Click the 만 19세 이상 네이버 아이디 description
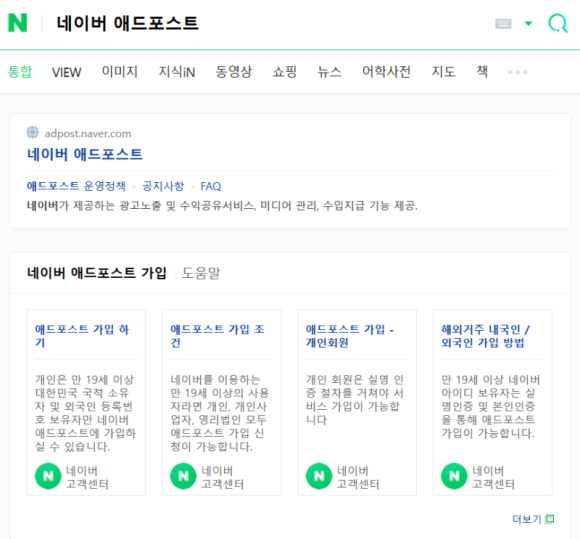 point(490,406)
